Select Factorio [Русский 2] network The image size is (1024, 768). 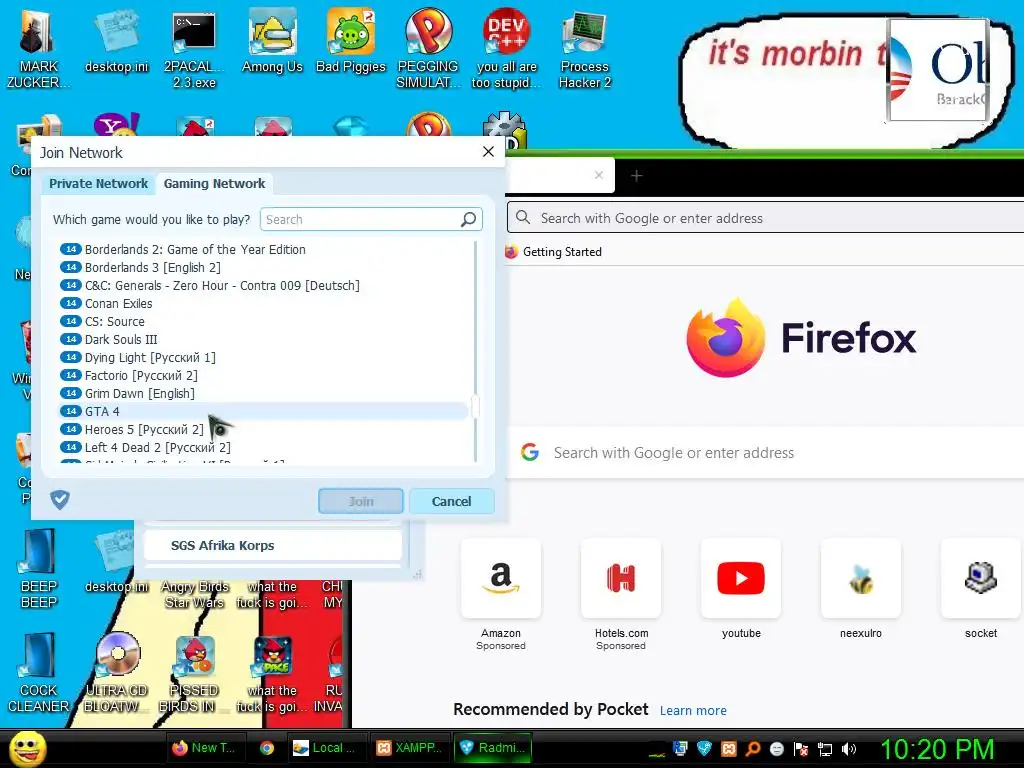coord(263,376)
